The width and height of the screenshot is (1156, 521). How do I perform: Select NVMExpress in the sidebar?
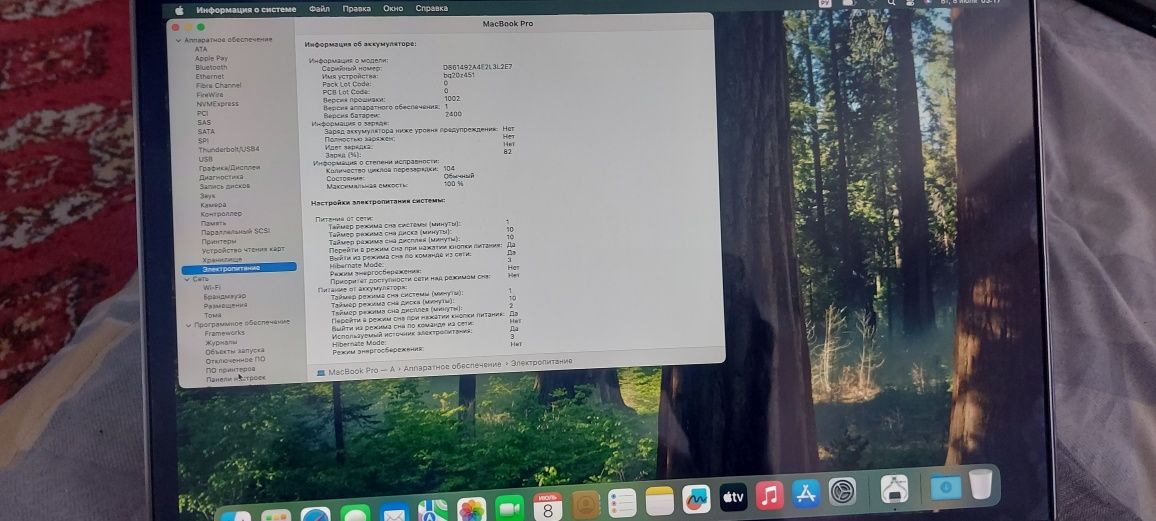tap(217, 104)
